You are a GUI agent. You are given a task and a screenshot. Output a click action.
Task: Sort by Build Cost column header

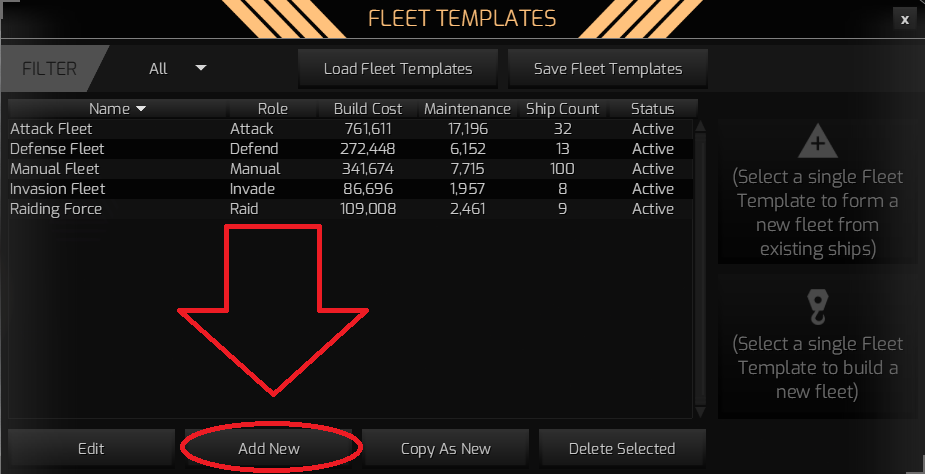pyautogui.click(x=368, y=108)
